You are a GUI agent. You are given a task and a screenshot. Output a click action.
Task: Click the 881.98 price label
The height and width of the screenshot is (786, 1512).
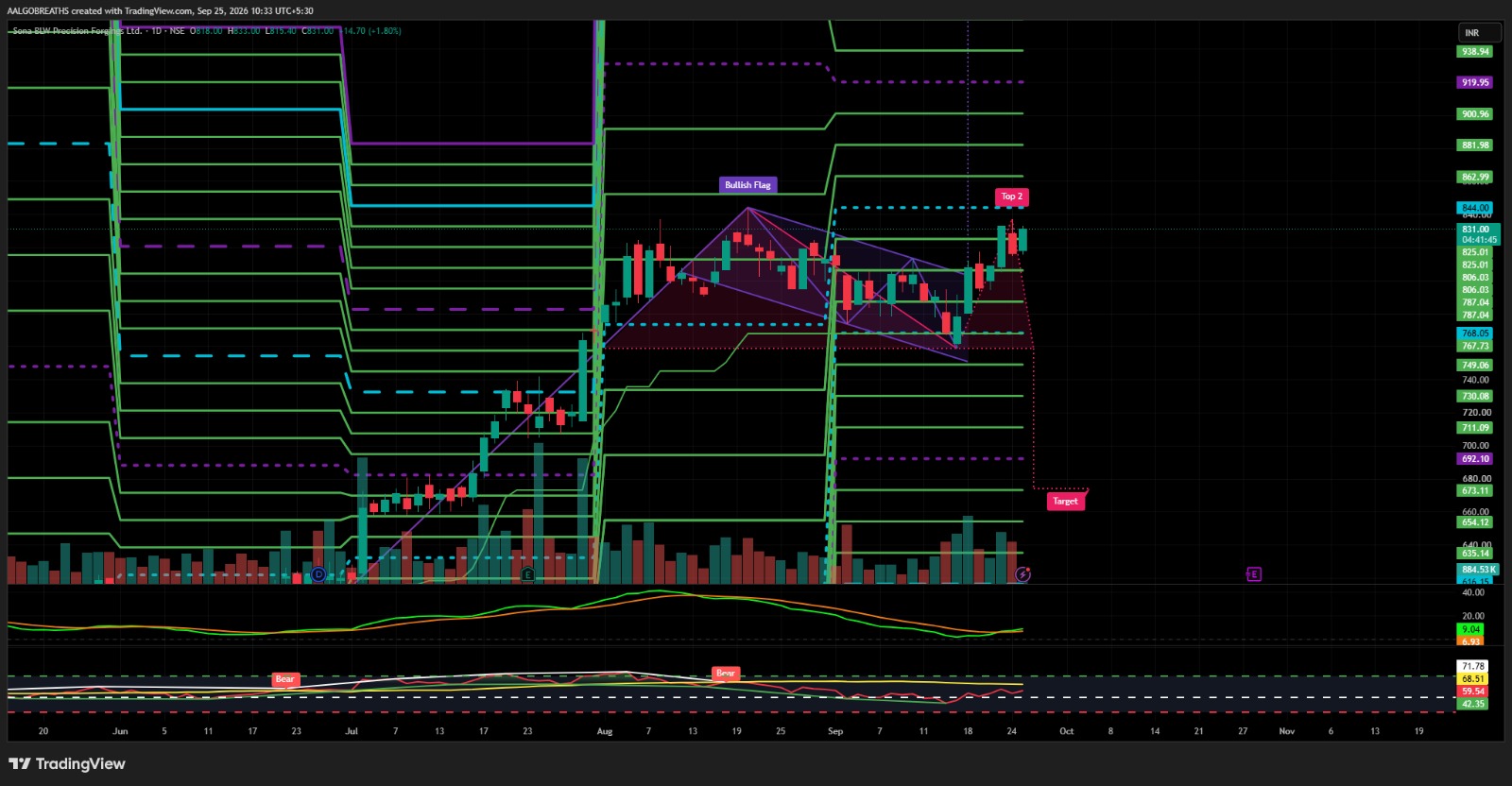(1475, 145)
